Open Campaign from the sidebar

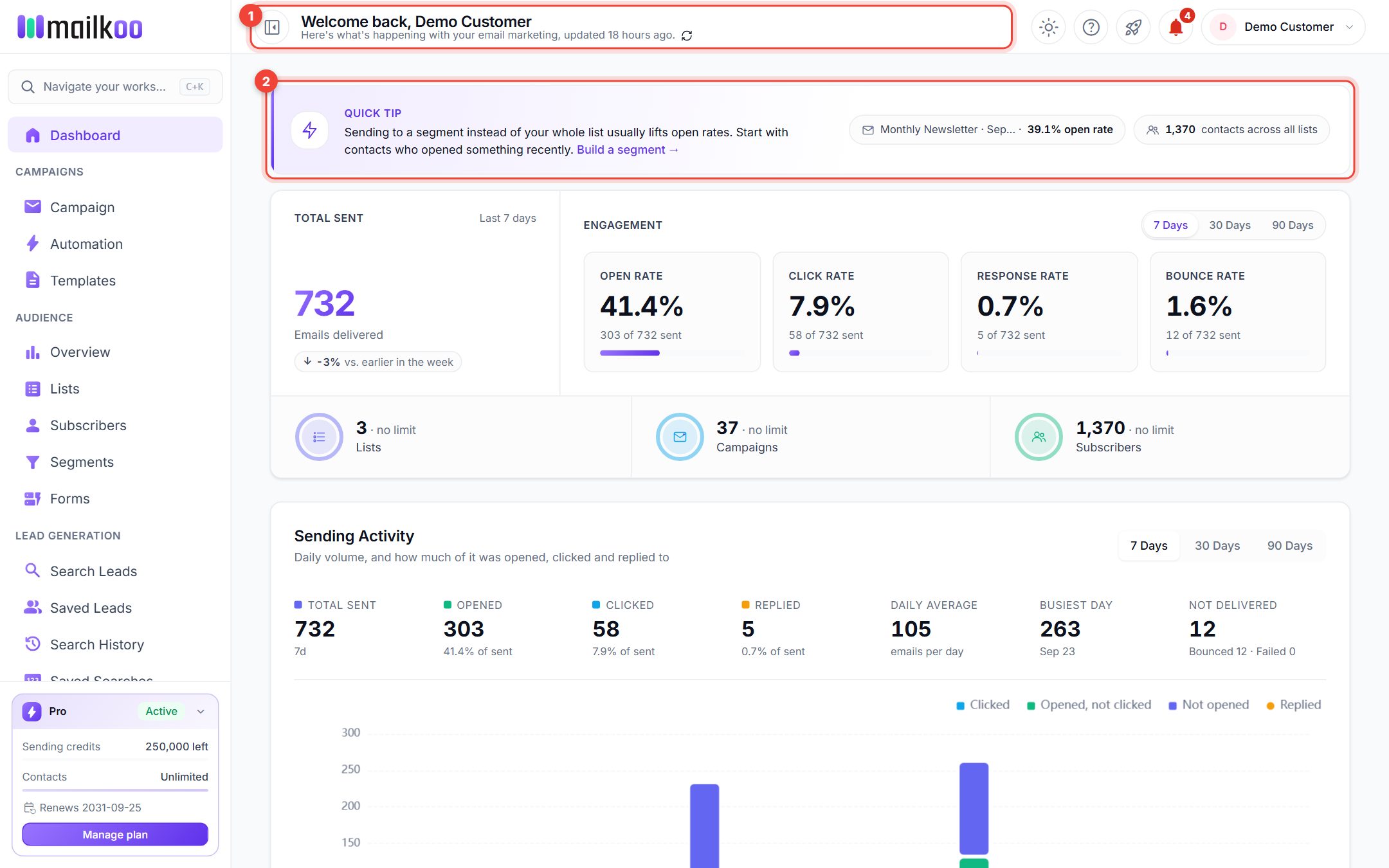click(115, 207)
